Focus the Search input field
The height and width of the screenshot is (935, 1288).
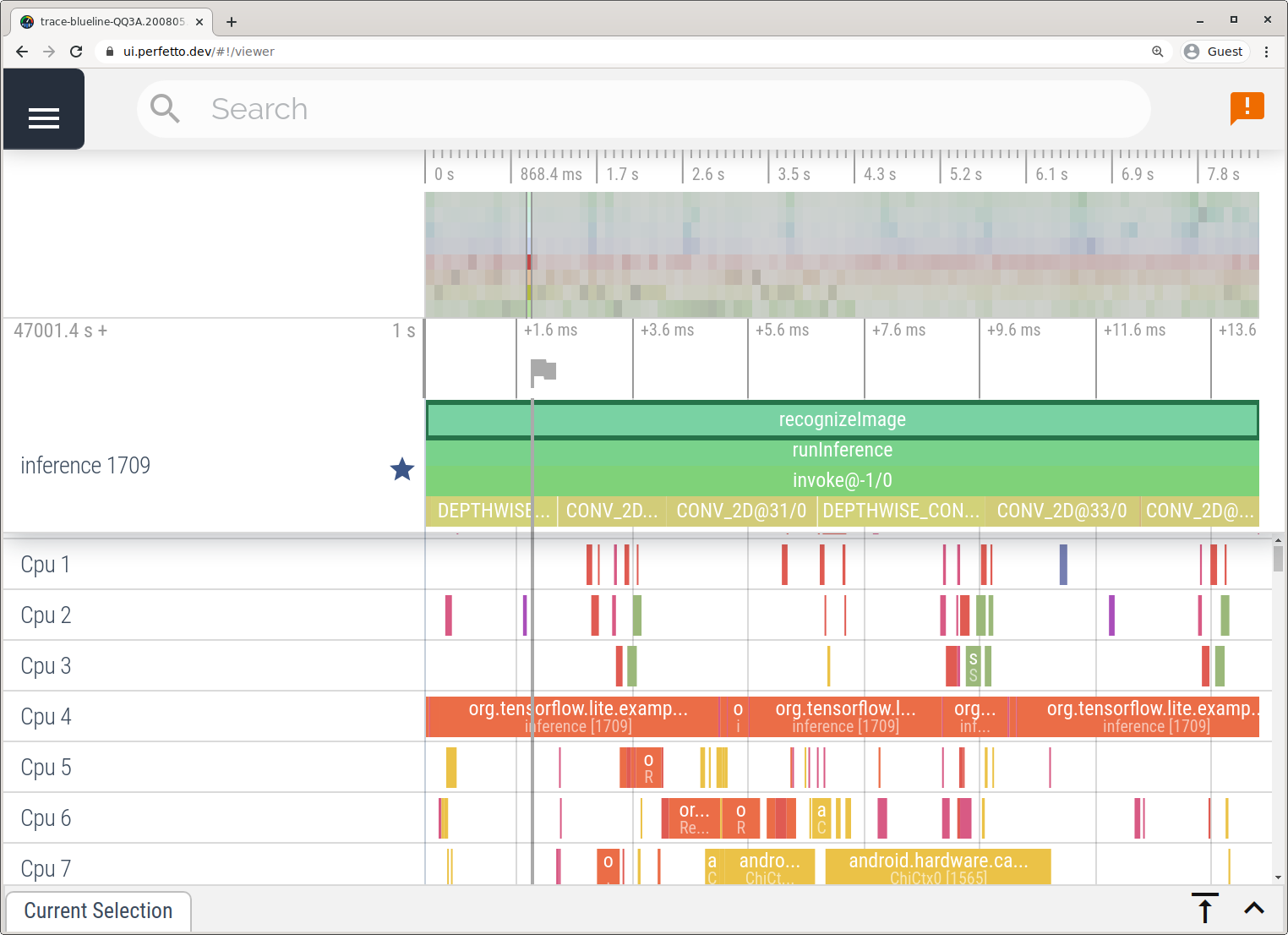pos(642,109)
